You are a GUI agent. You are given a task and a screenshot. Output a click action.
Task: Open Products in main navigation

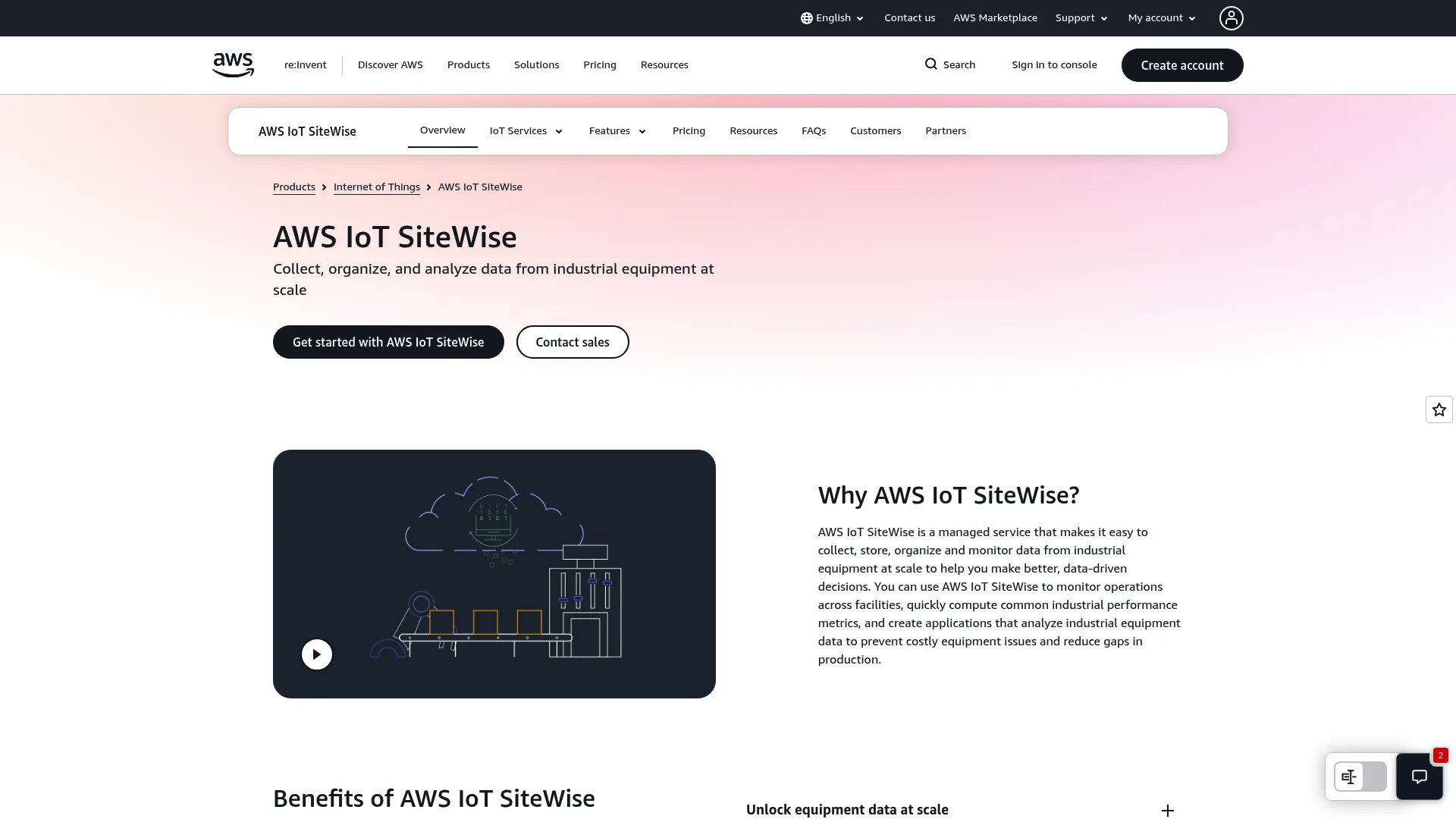point(469,65)
